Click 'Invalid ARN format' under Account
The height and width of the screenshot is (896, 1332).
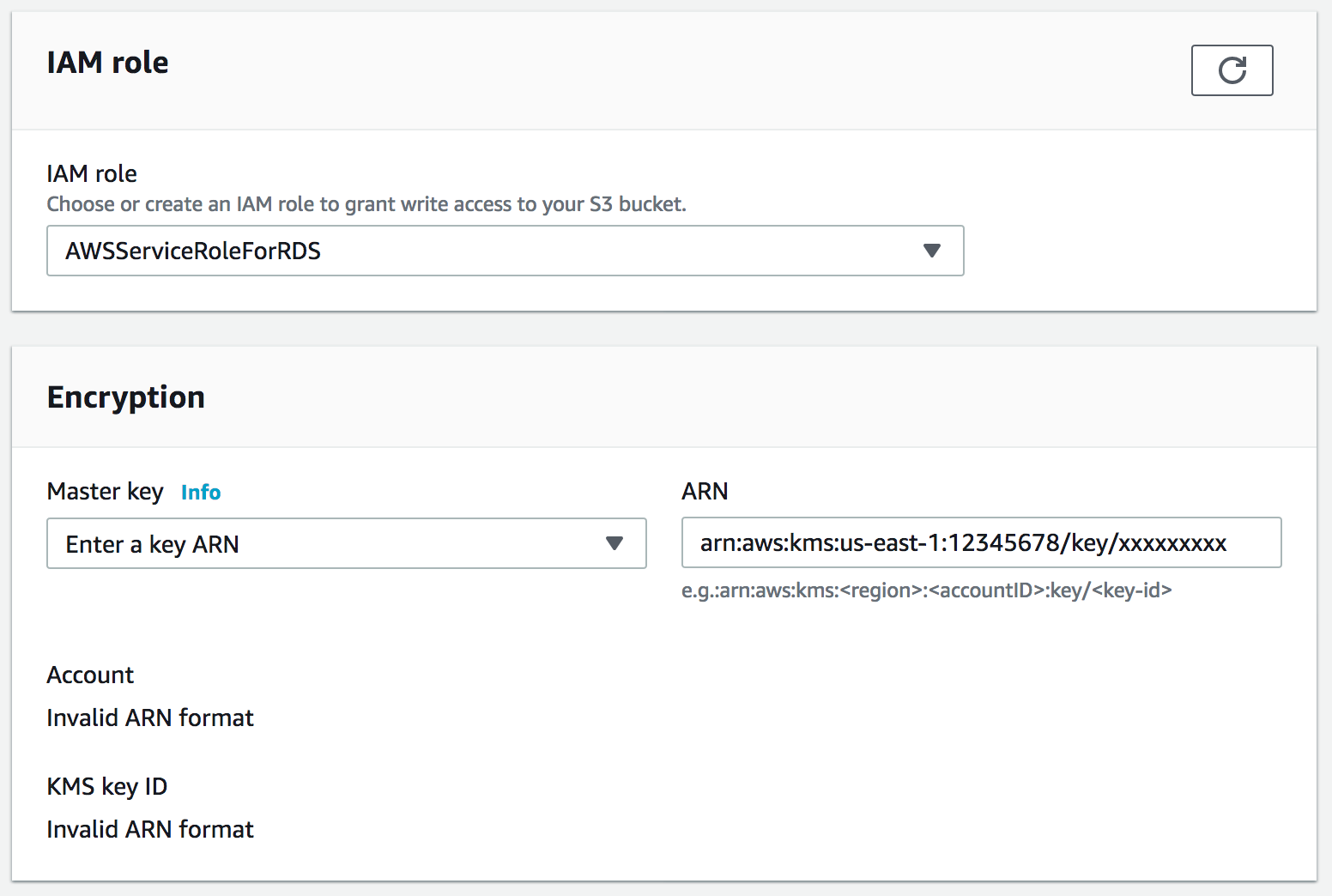[150, 717]
